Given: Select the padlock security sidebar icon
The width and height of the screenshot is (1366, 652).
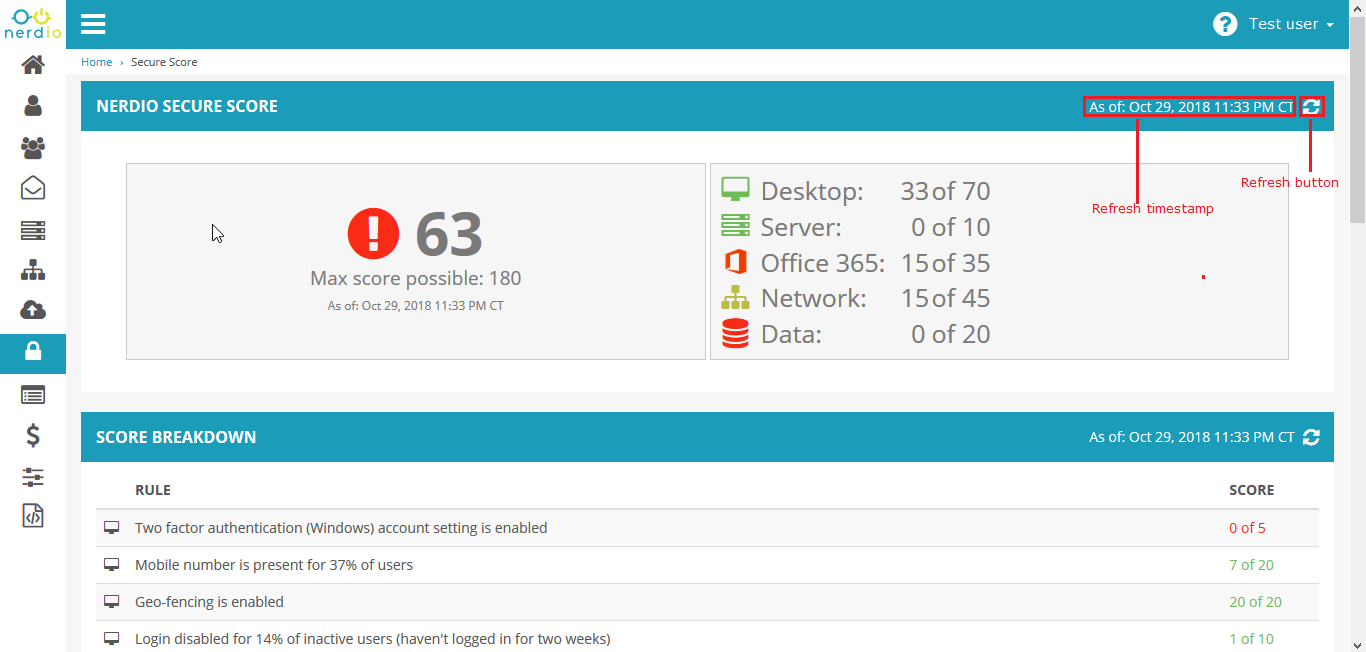Looking at the screenshot, I should click(33, 352).
